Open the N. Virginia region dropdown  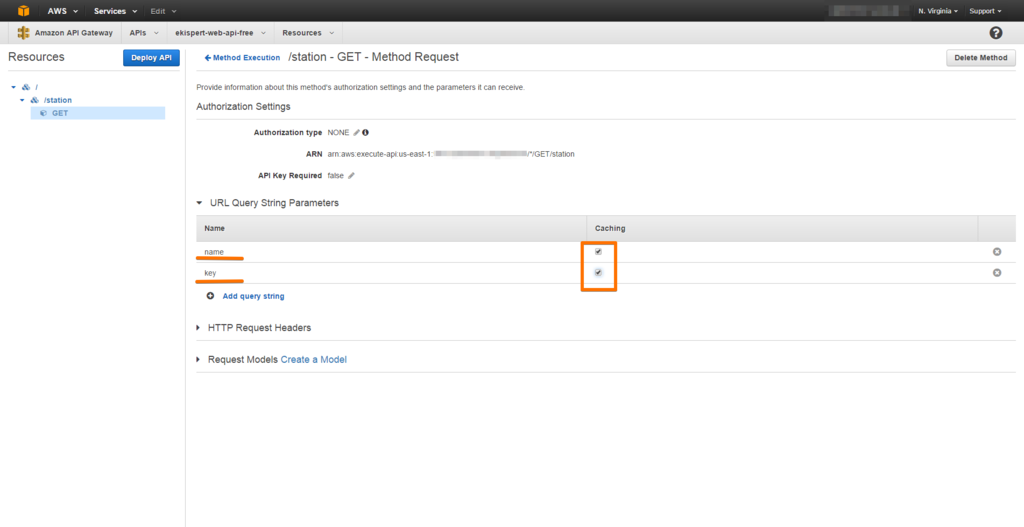(x=938, y=11)
